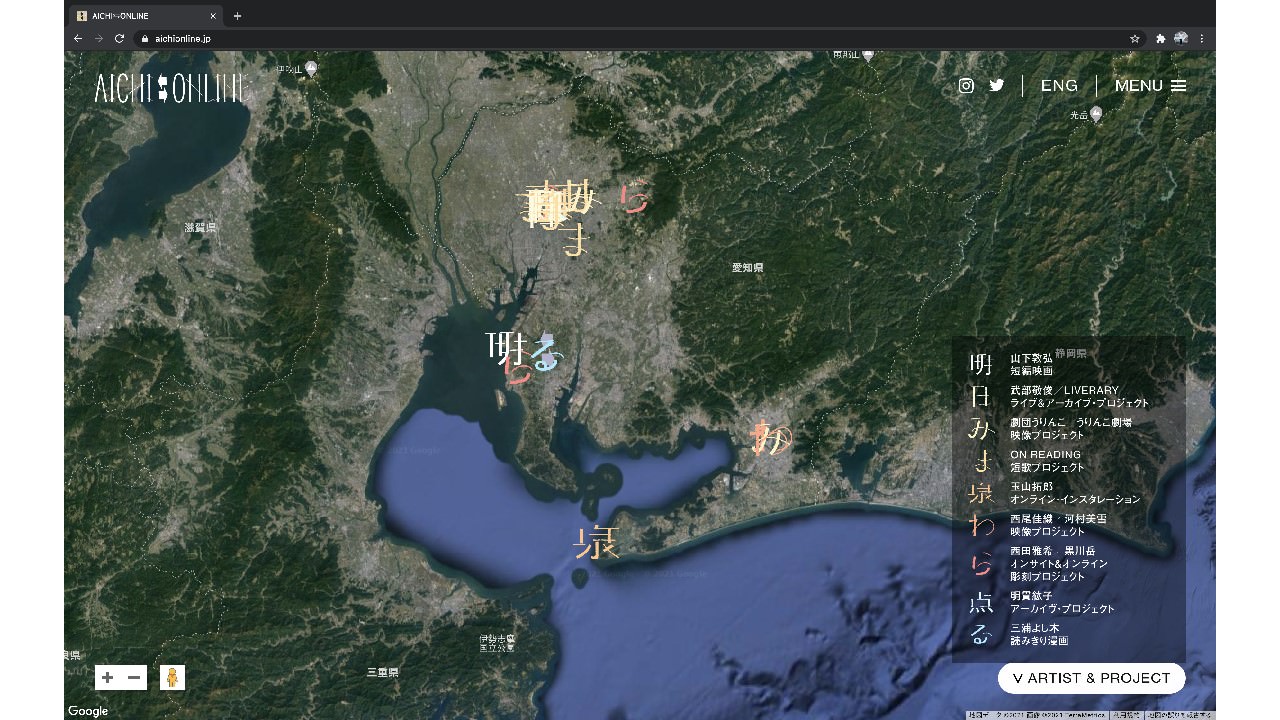Viewport: 1280px width, 720px height.
Task: Click the map zoom in plus button
Action: pyautogui.click(x=108, y=678)
